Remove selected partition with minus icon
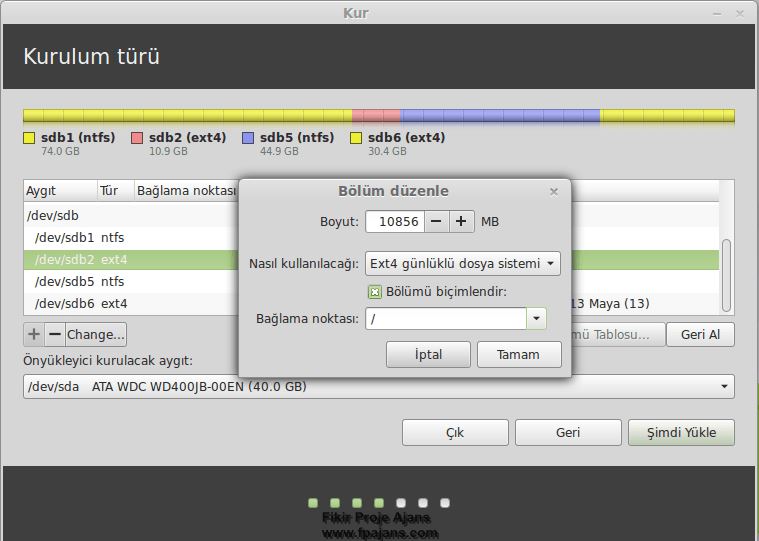Screen dimensions: 759x541 tap(55, 334)
